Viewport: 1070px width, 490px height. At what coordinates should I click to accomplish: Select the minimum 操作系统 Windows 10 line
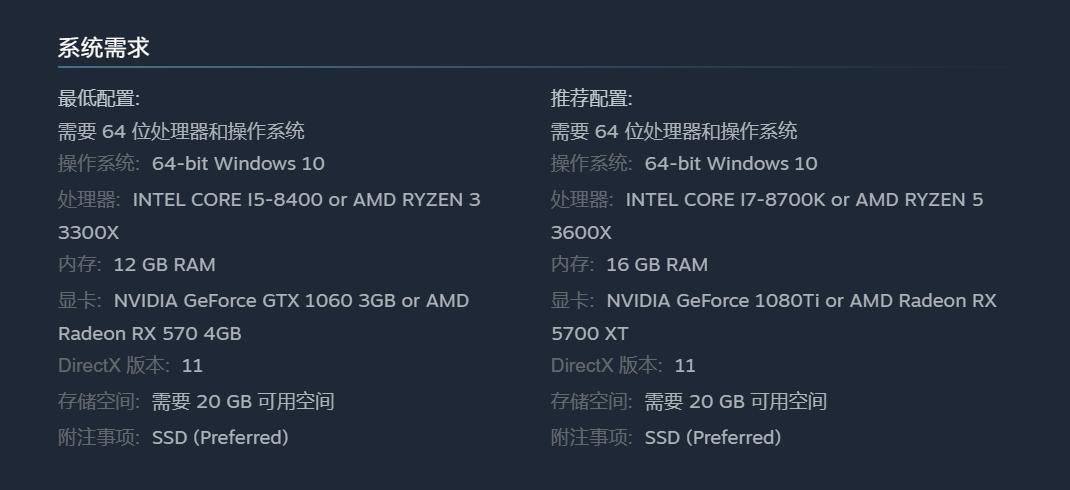point(191,164)
